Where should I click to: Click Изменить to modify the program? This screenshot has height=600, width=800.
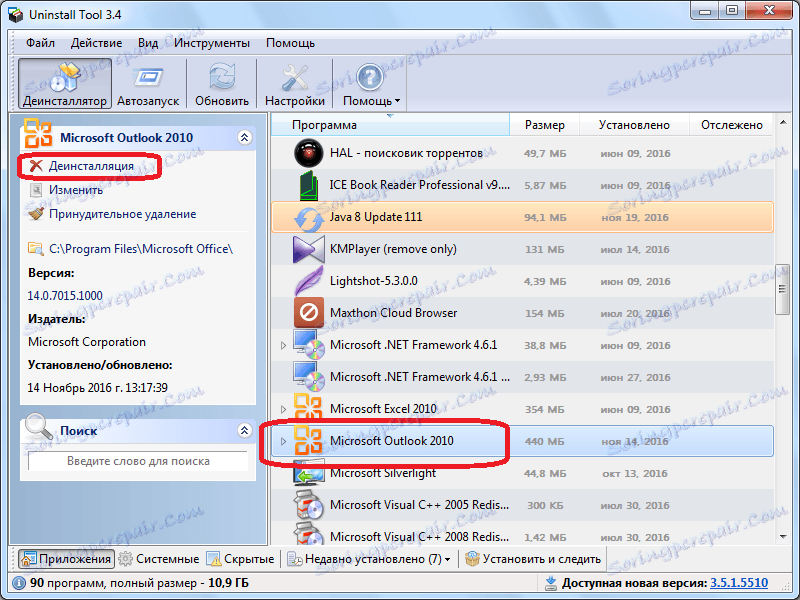(x=76, y=190)
